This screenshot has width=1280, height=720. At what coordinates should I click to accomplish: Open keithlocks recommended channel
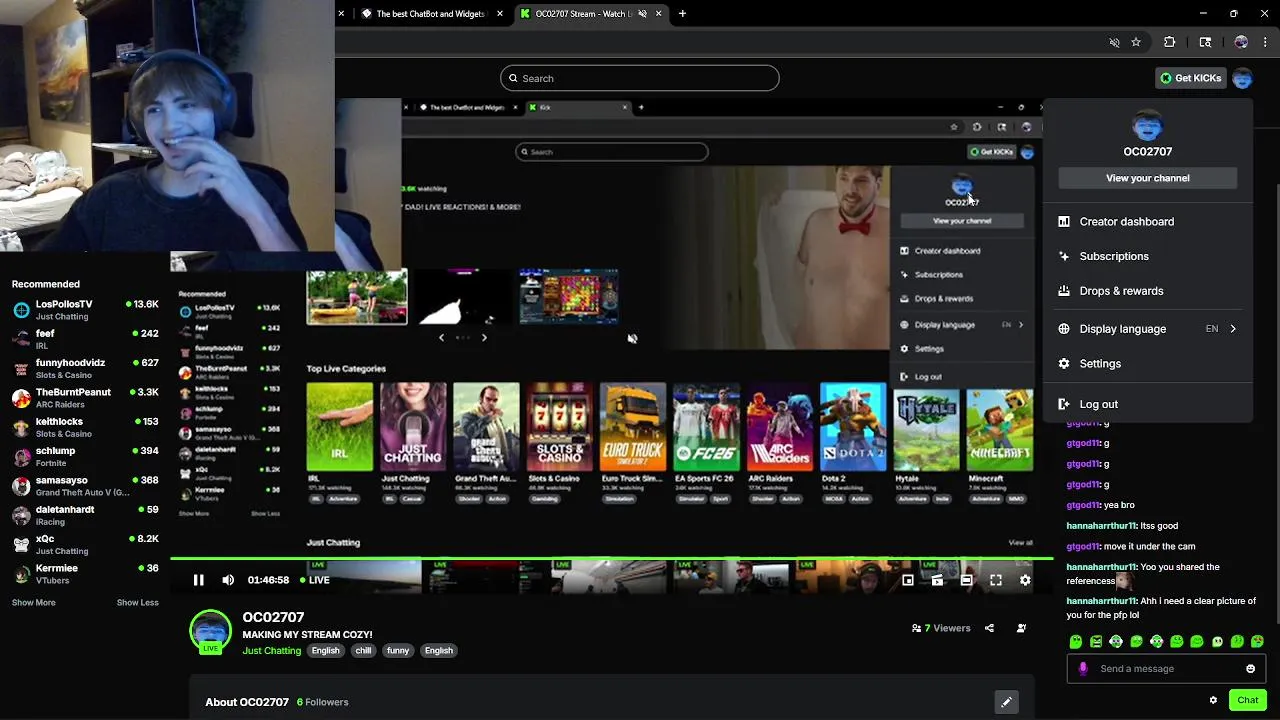tap(85, 426)
